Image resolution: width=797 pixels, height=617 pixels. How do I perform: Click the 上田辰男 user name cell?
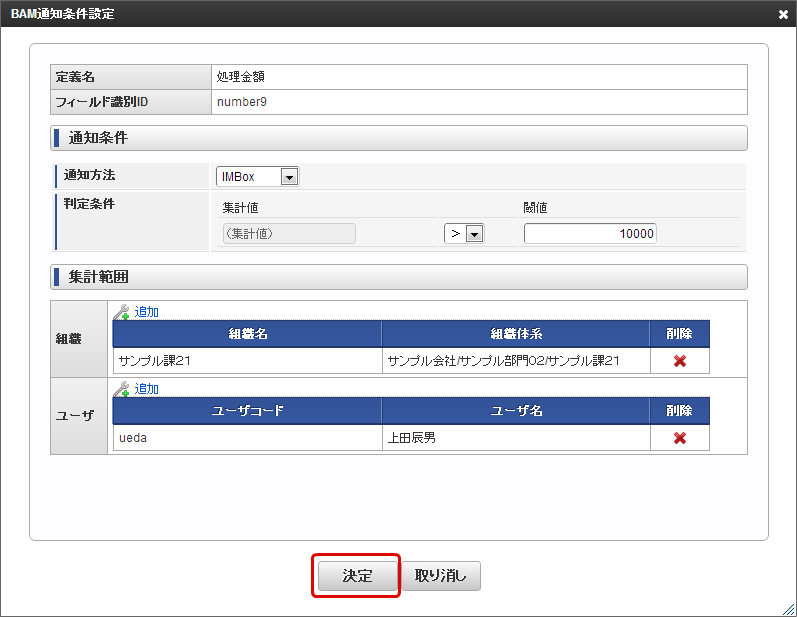point(516,438)
